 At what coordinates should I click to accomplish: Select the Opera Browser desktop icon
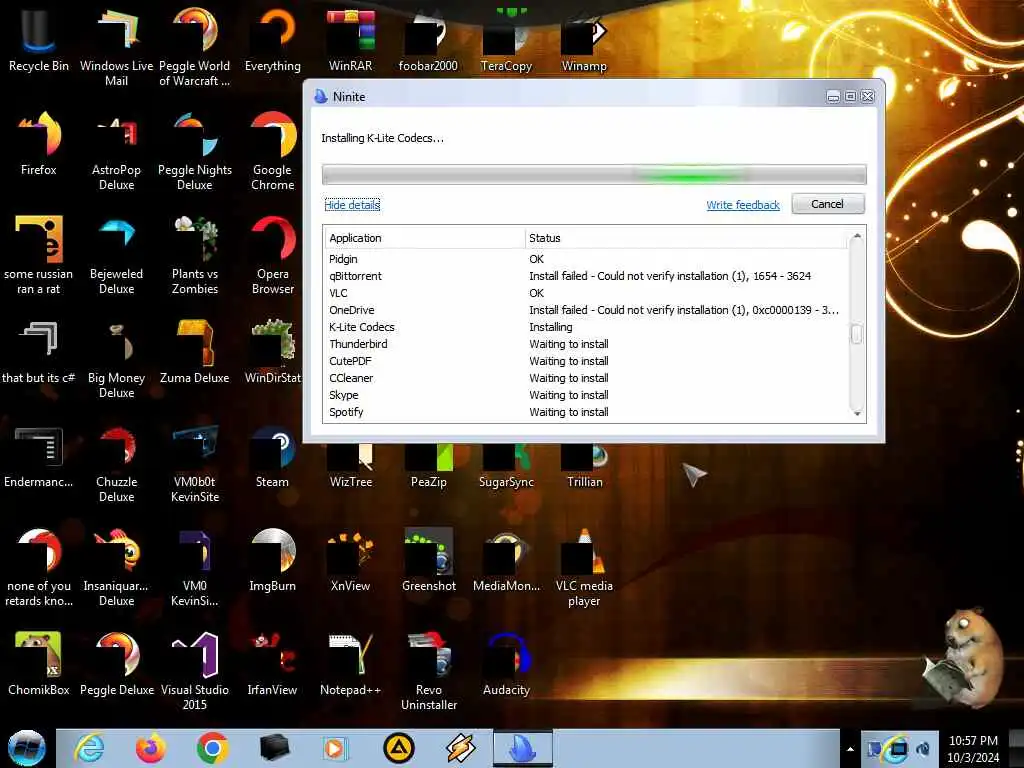tap(272, 255)
